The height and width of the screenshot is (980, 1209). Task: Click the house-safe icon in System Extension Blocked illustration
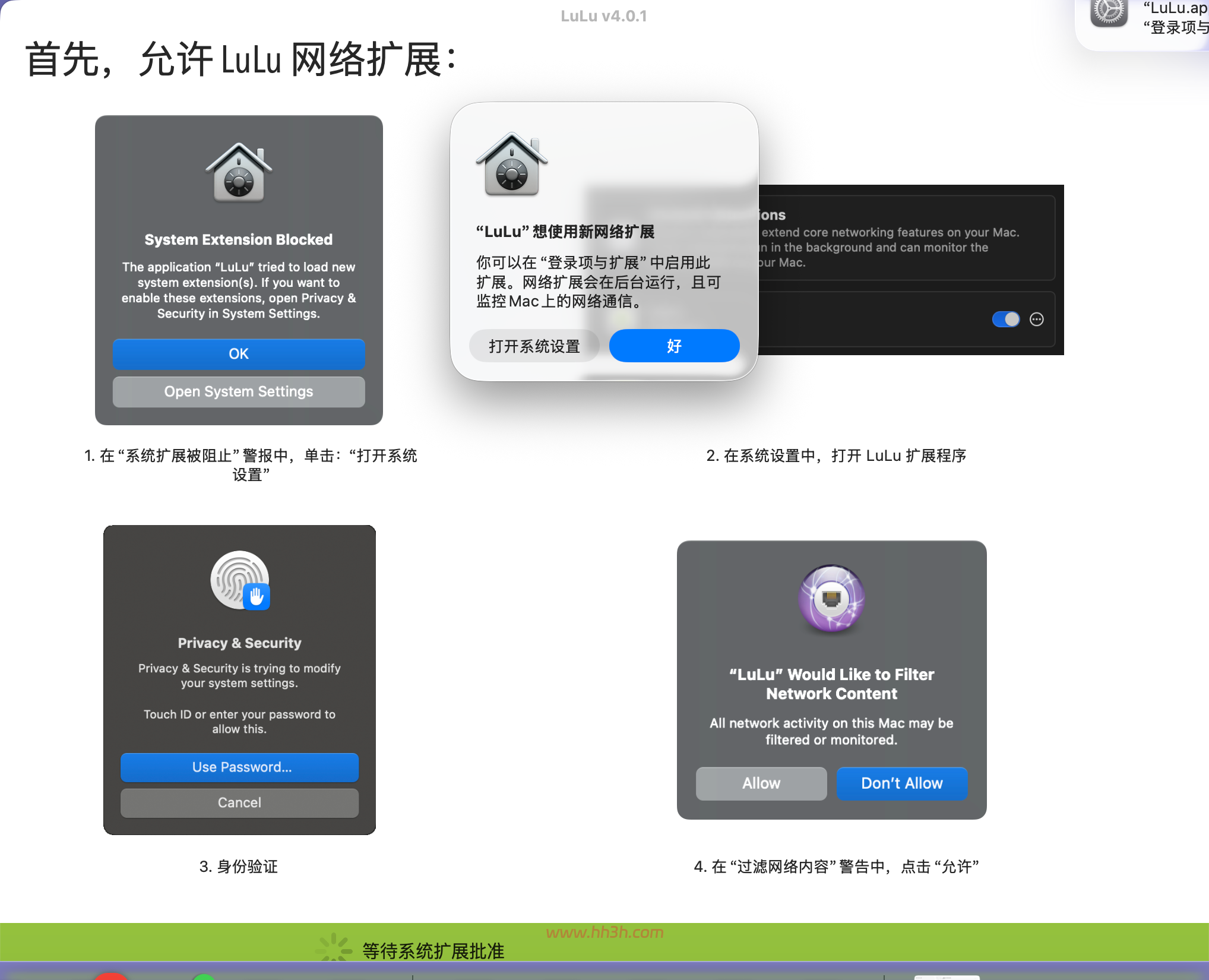point(239,172)
